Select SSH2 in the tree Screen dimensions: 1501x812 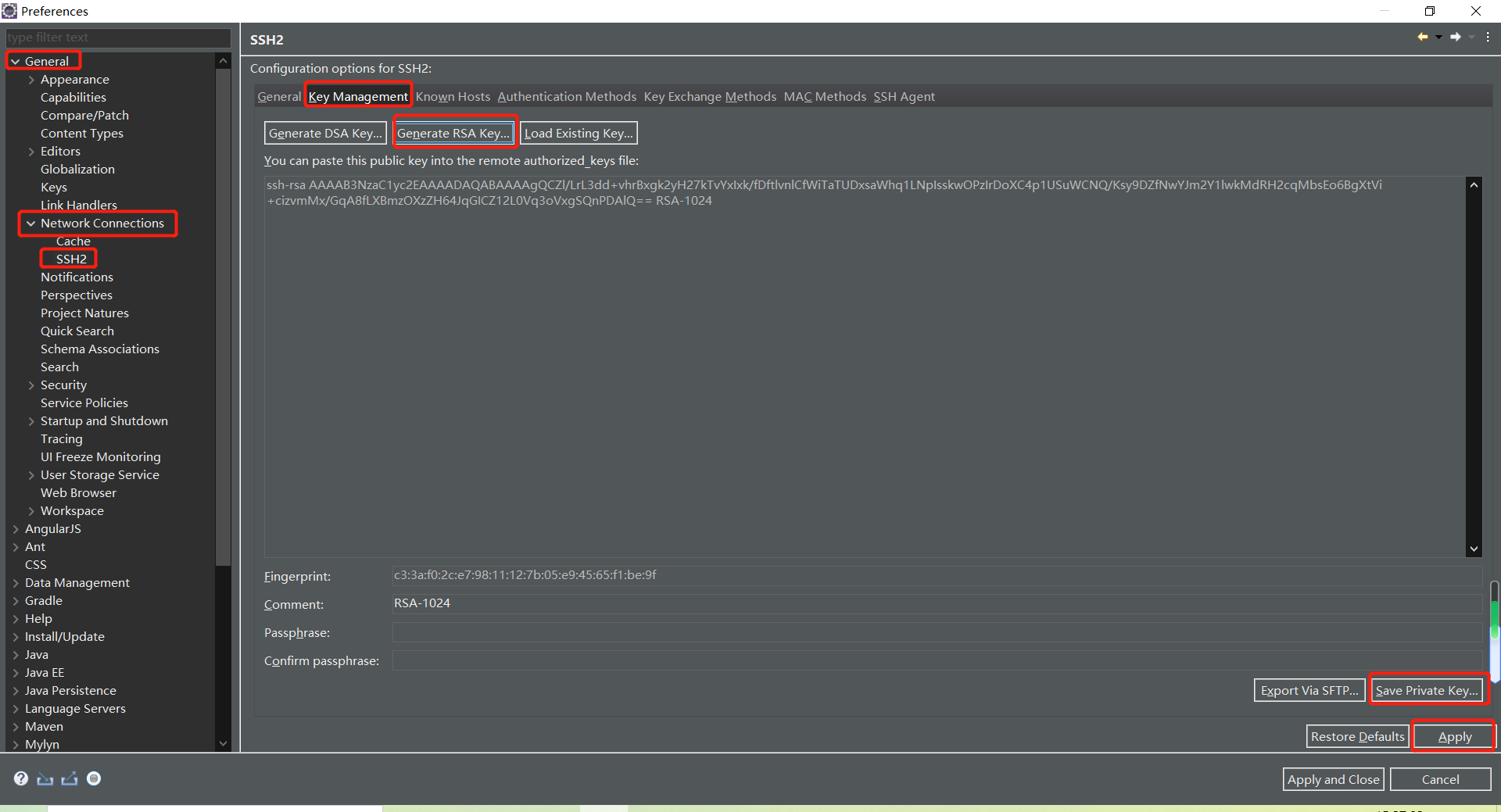[x=71, y=259]
